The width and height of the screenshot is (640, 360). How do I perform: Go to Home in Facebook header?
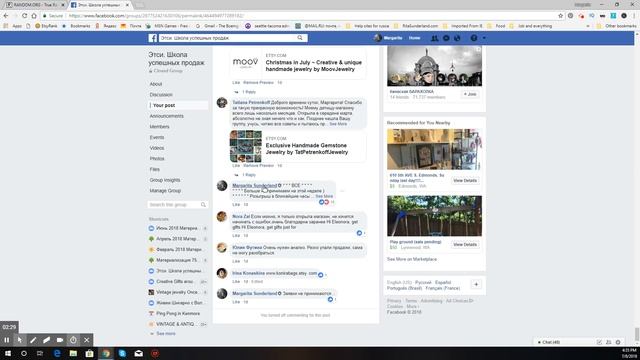(x=414, y=38)
